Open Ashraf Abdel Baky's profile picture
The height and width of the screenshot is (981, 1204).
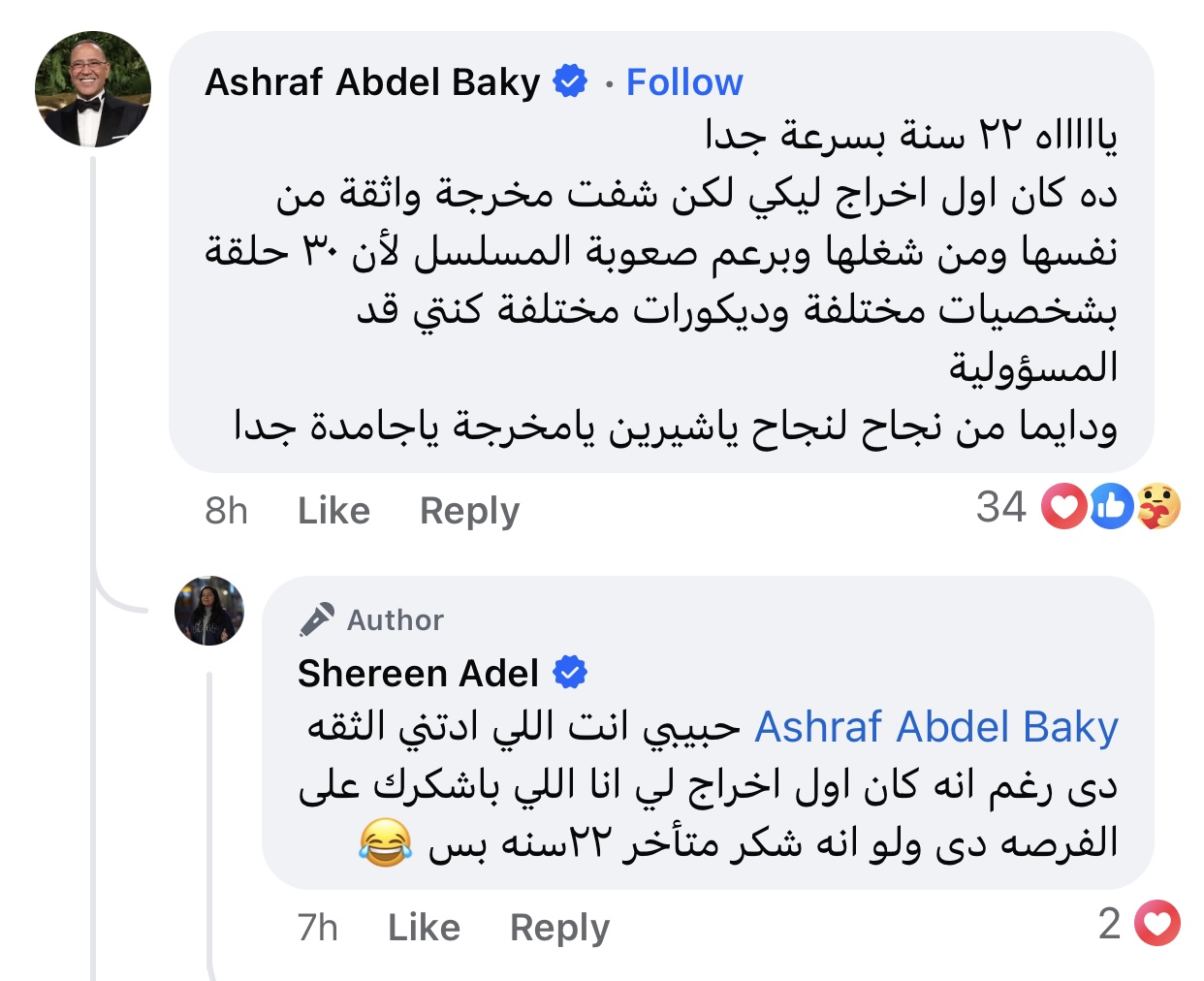coord(93,89)
